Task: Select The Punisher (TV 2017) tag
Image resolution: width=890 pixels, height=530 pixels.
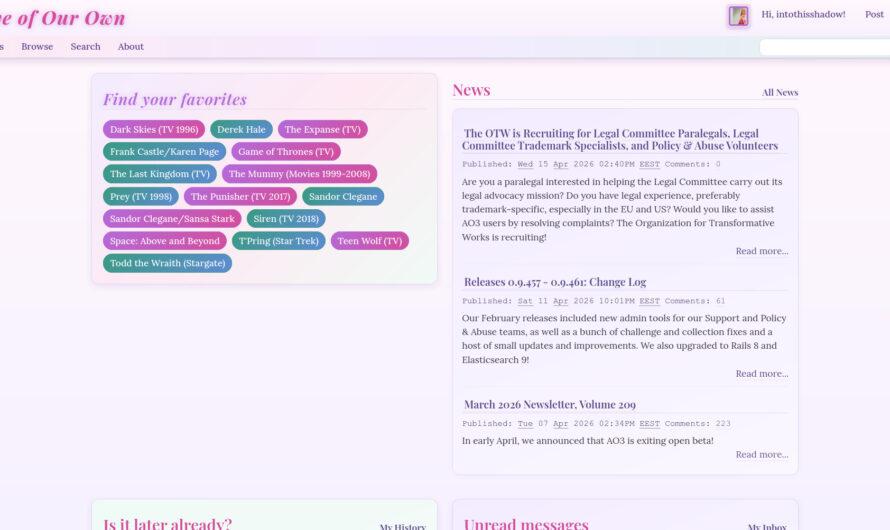Action: coord(240,196)
